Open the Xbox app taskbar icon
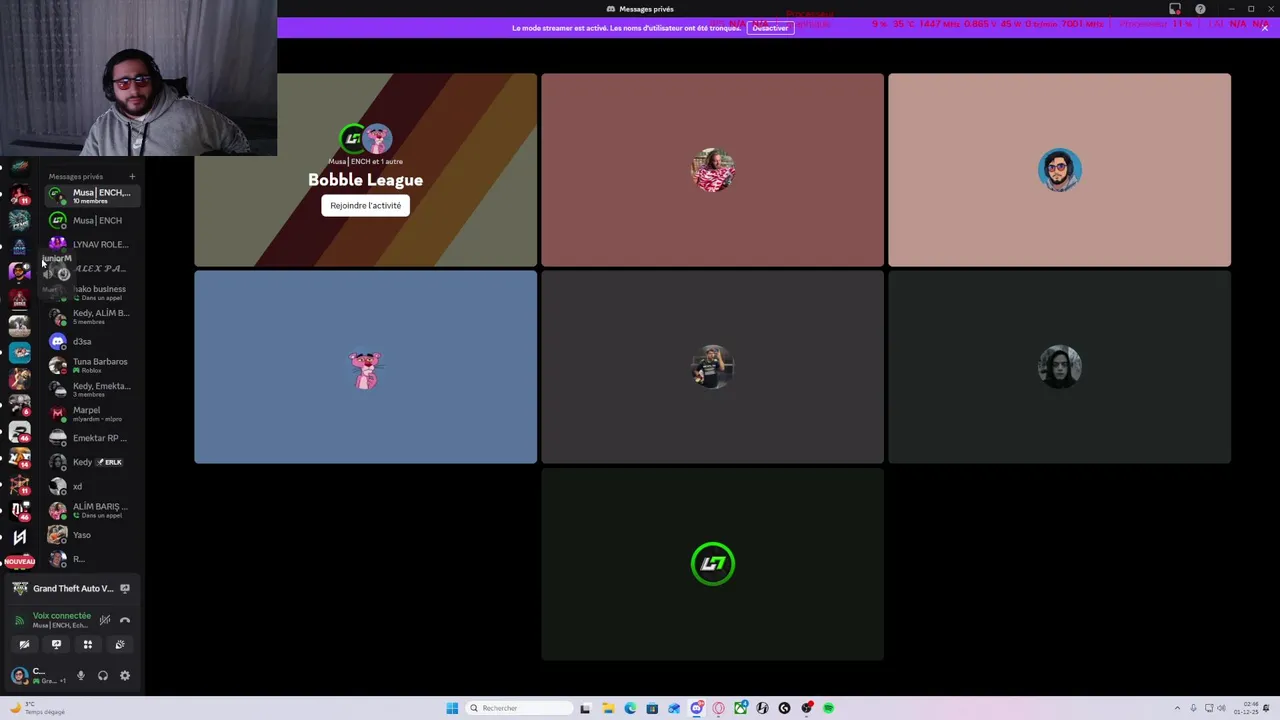 click(x=740, y=708)
